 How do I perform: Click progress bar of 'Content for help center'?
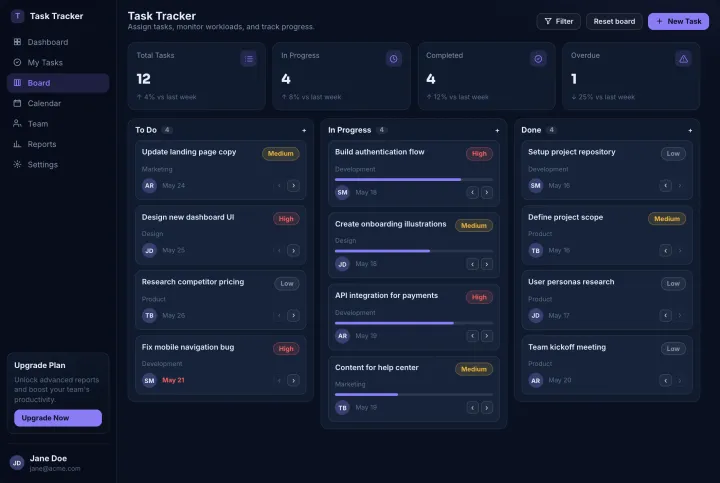[x=414, y=395]
